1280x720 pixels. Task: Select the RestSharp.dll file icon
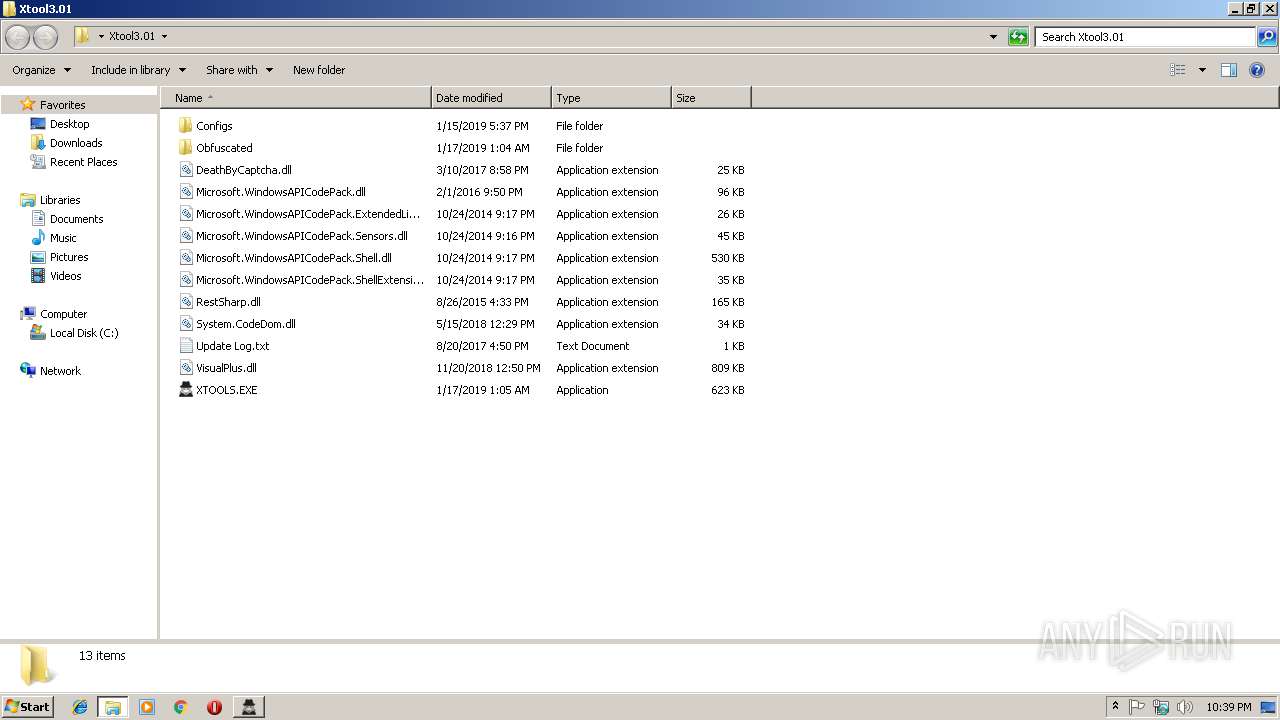(x=185, y=302)
